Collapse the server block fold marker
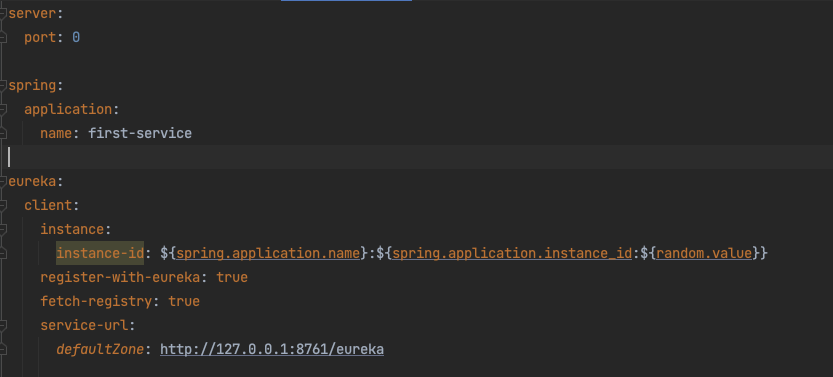The image size is (833, 377). [3, 14]
